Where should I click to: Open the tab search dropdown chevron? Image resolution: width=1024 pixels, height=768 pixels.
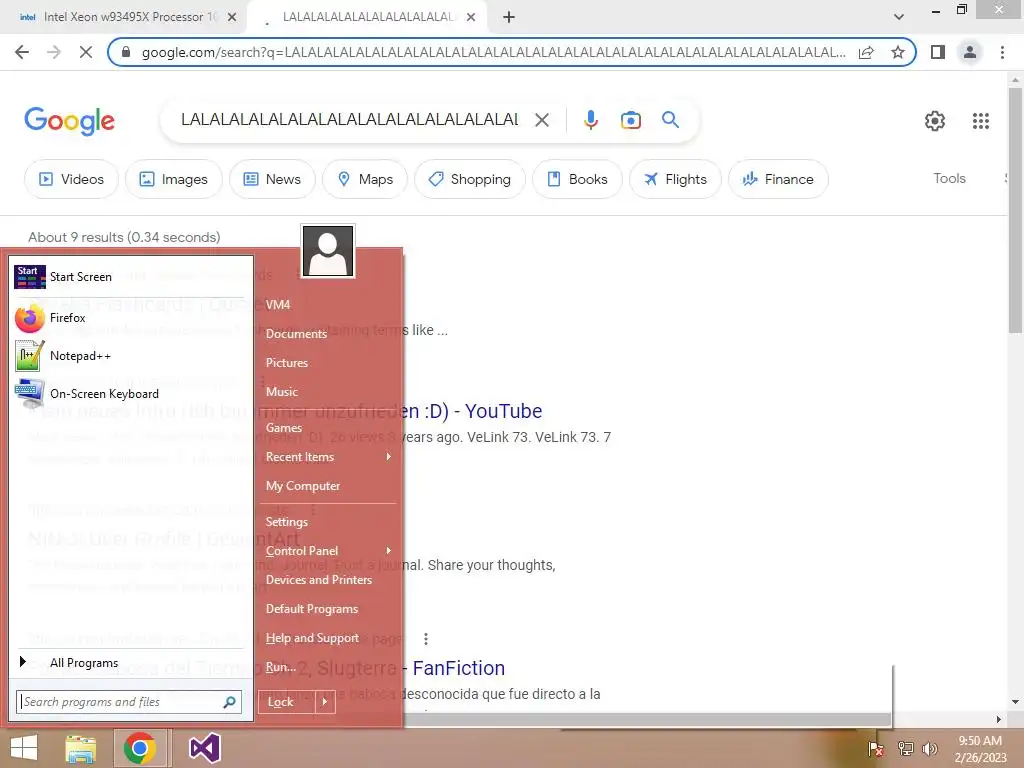[x=899, y=17]
